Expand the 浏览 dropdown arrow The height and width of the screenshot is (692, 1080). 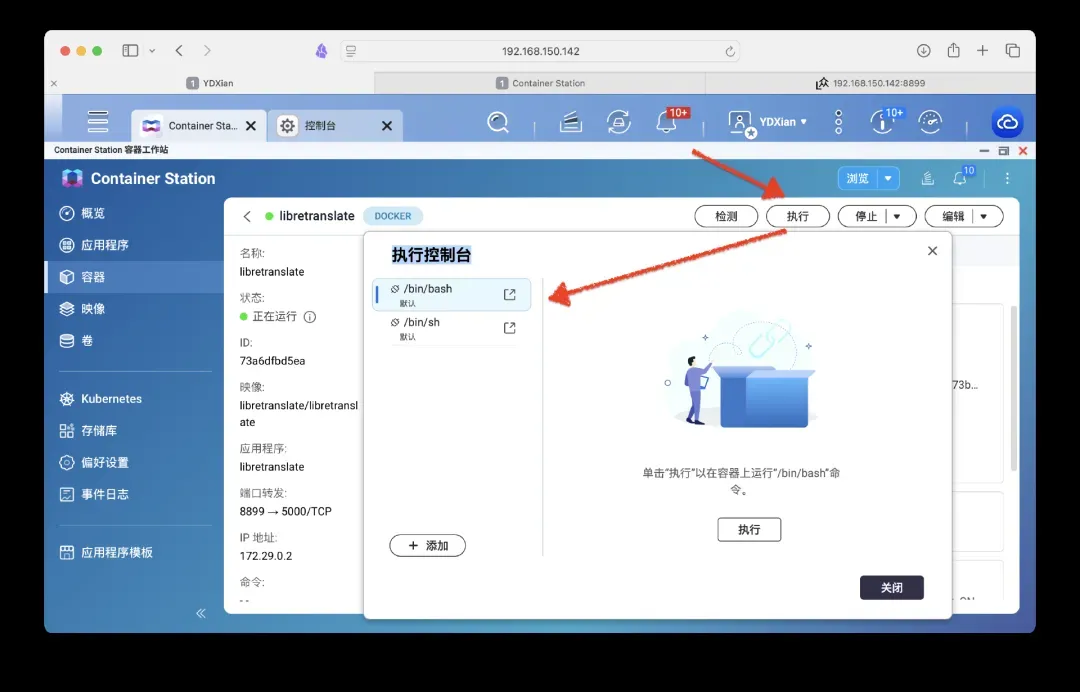point(887,179)
